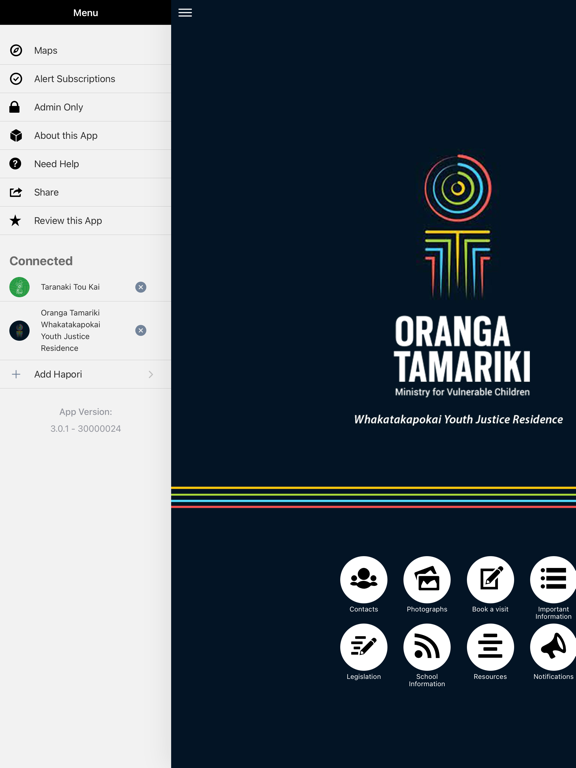Click Whakatakapokai Youth Justice Residence subtitle
Screen dimensions: 576x768
click(x=458, y=419)
